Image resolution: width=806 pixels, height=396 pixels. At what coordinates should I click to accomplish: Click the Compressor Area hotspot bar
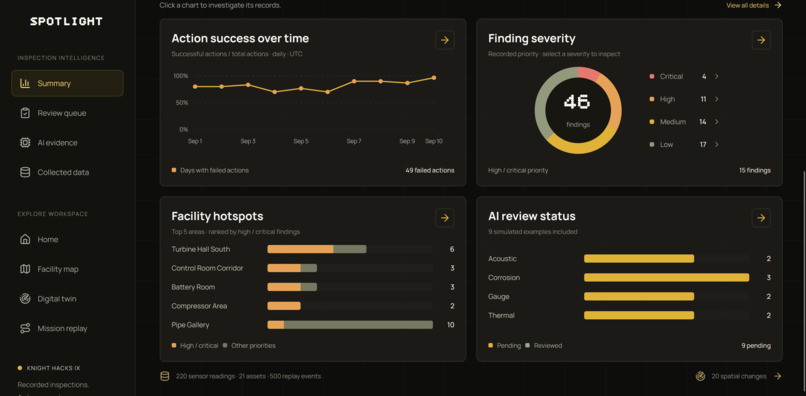click(284, 306)
